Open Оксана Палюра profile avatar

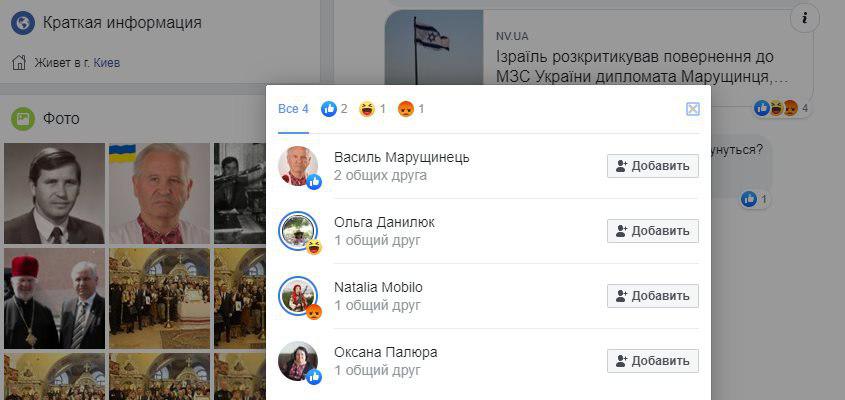pos(298,361)
